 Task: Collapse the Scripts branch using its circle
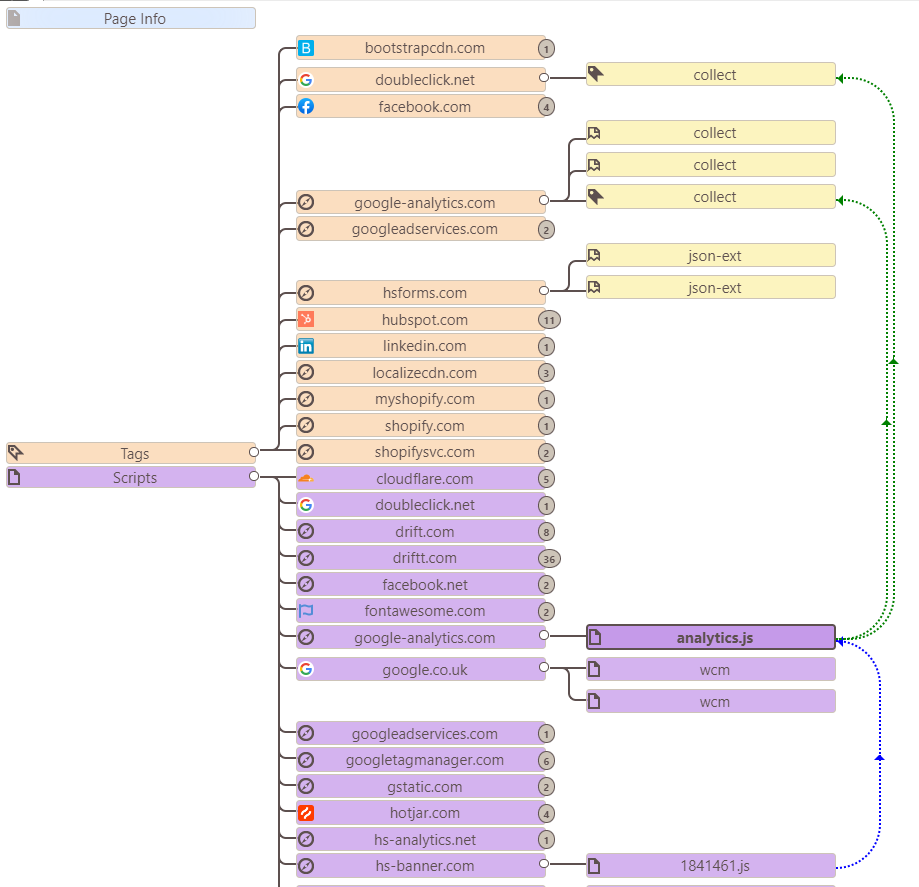[x=254, y=476]
